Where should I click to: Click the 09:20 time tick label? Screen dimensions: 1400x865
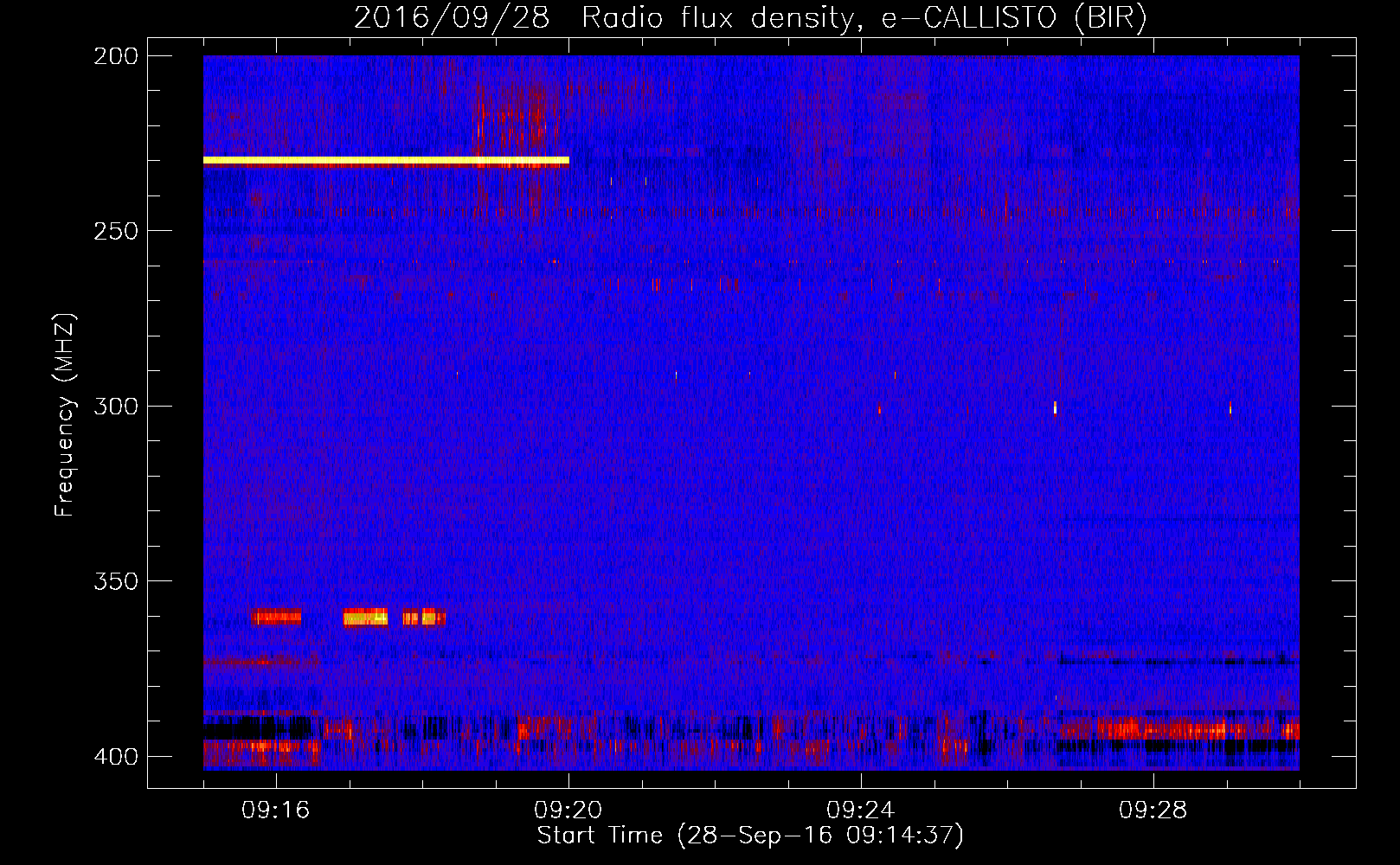coord(568,811)
